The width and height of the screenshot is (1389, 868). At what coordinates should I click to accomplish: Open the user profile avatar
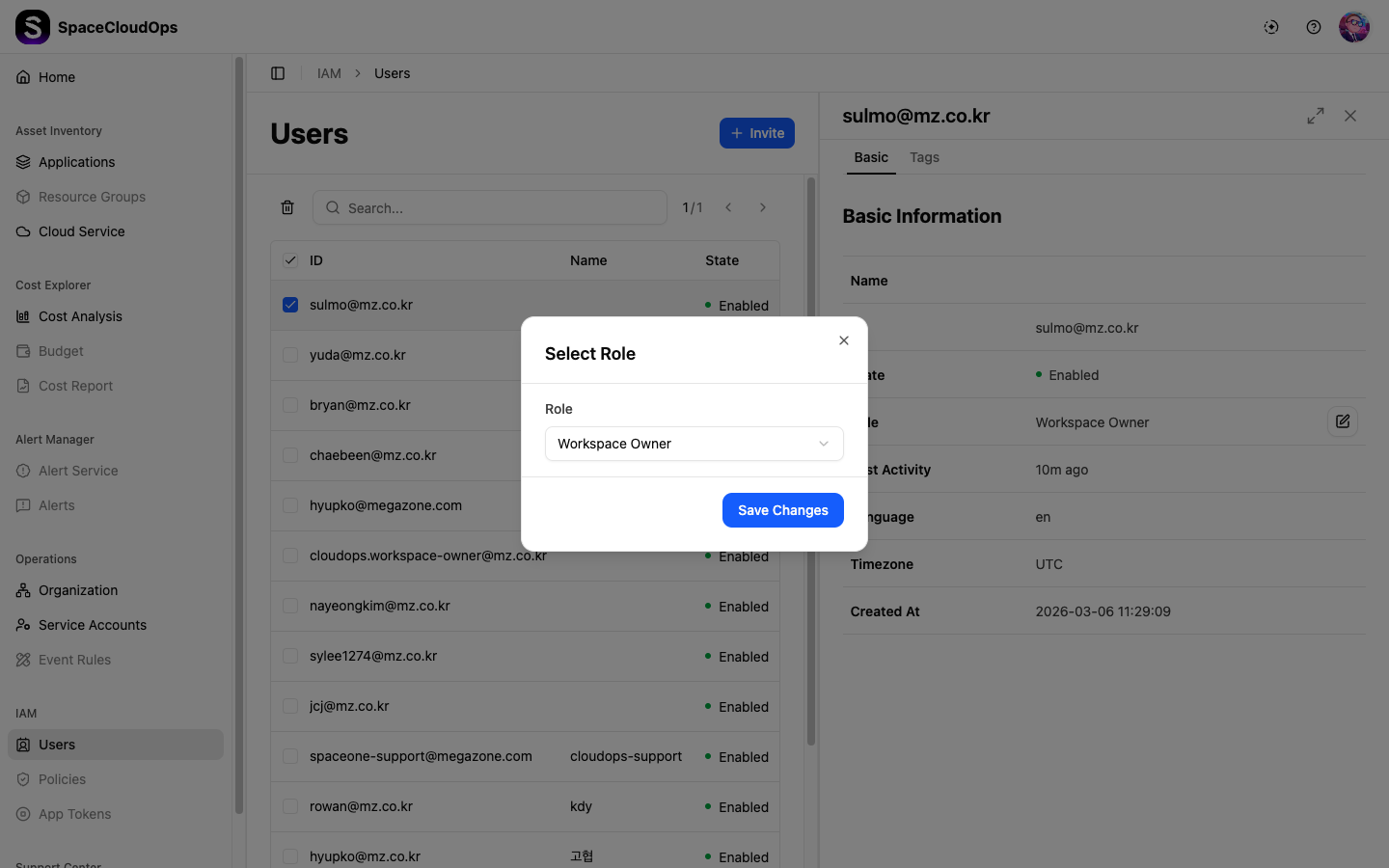click(x=1354, y=27)
